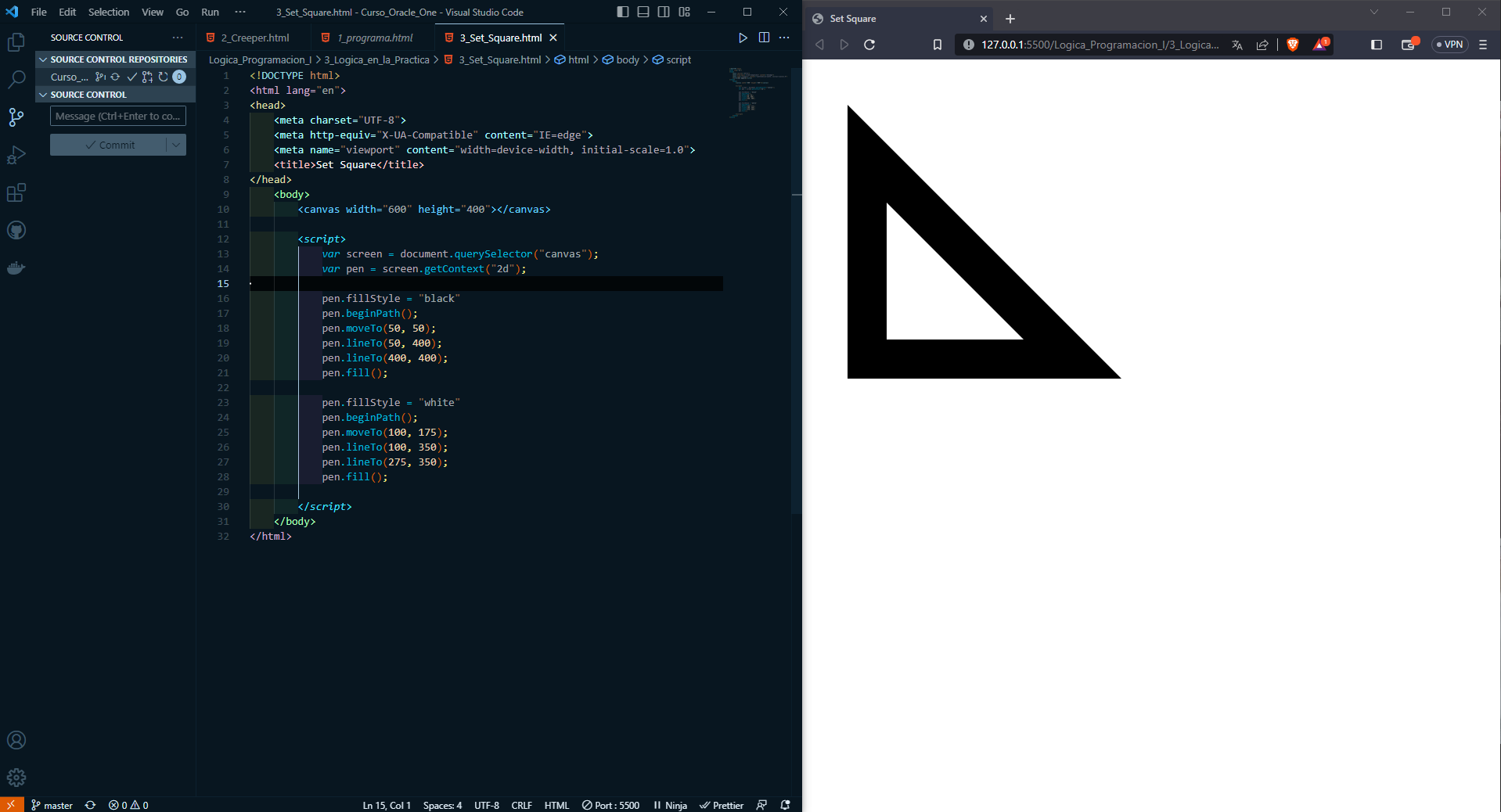Open Commit button dropdown arrow
The width and height of the screenshot is (1501, 812).
click(x=176, y=145)
